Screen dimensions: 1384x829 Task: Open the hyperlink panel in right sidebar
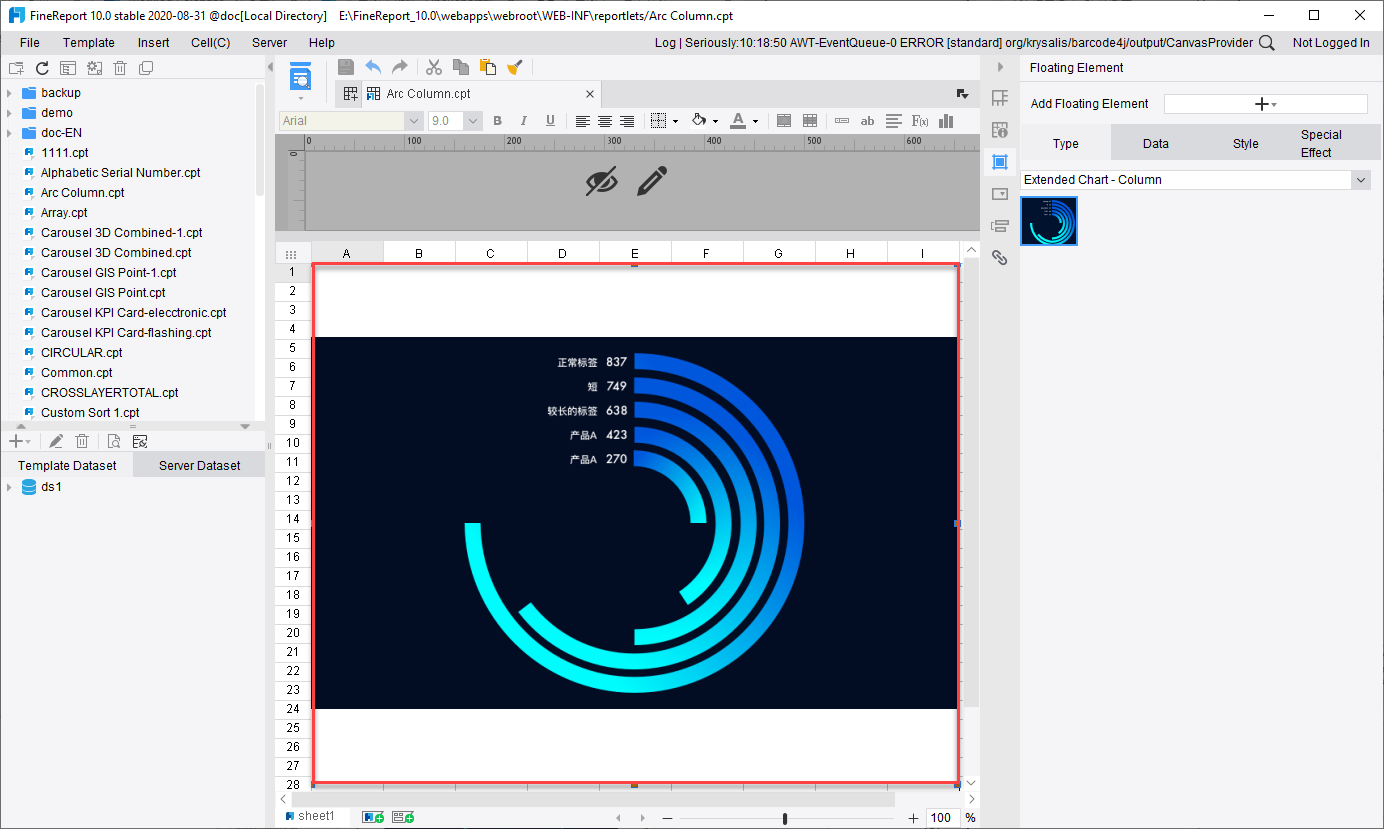coord(999,258)
